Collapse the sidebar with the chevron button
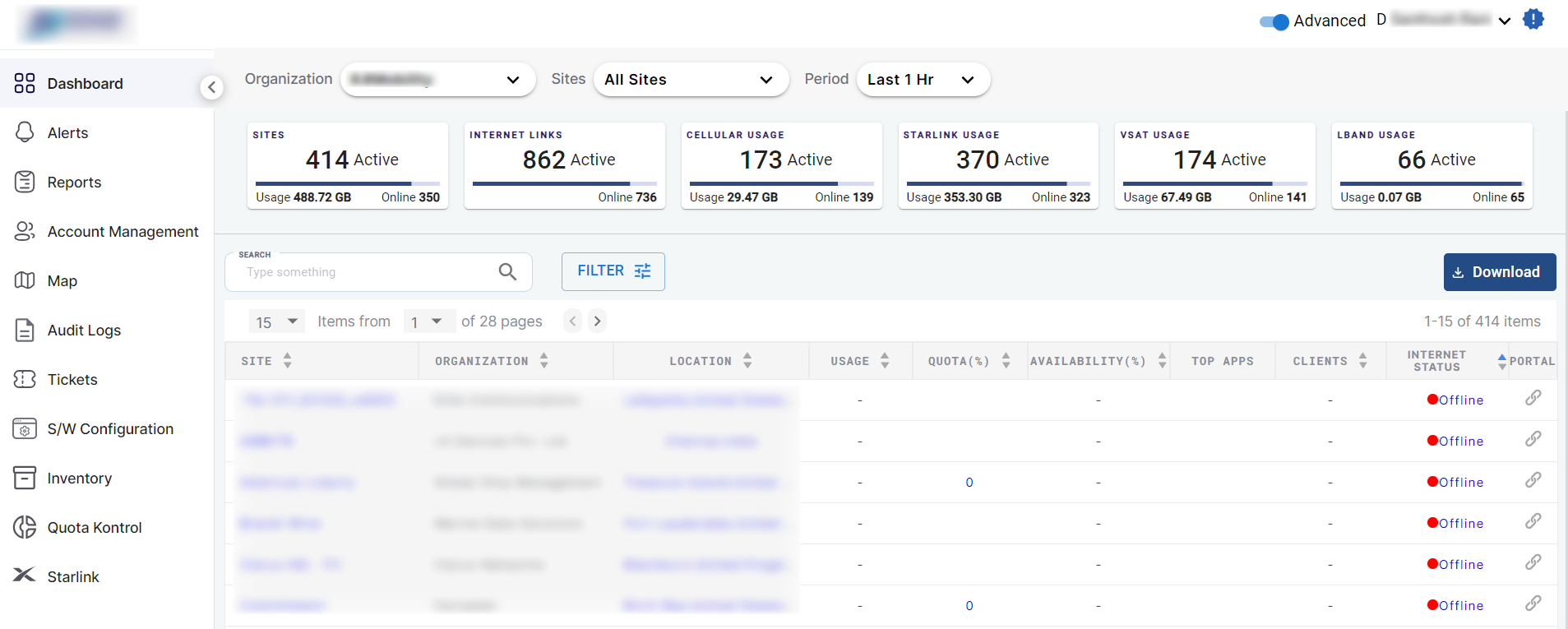This screenshot has width=1568, height=629. (211, 87)
